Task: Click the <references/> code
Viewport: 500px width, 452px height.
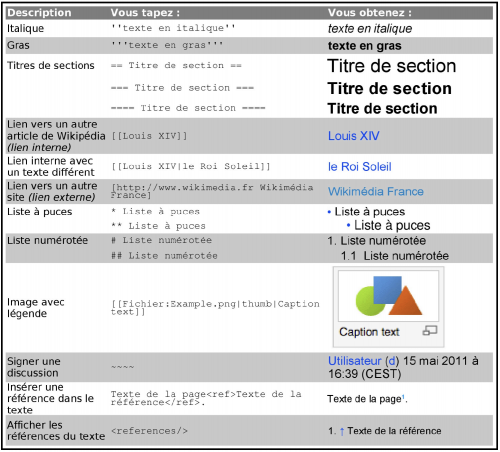Action: click(149, 431)
